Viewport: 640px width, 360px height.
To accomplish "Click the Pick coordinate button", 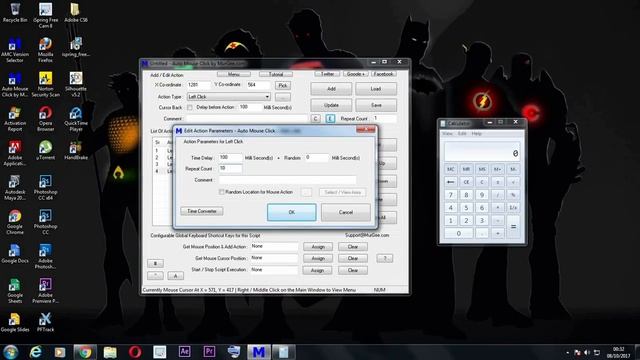I will [x=283, y=85].
